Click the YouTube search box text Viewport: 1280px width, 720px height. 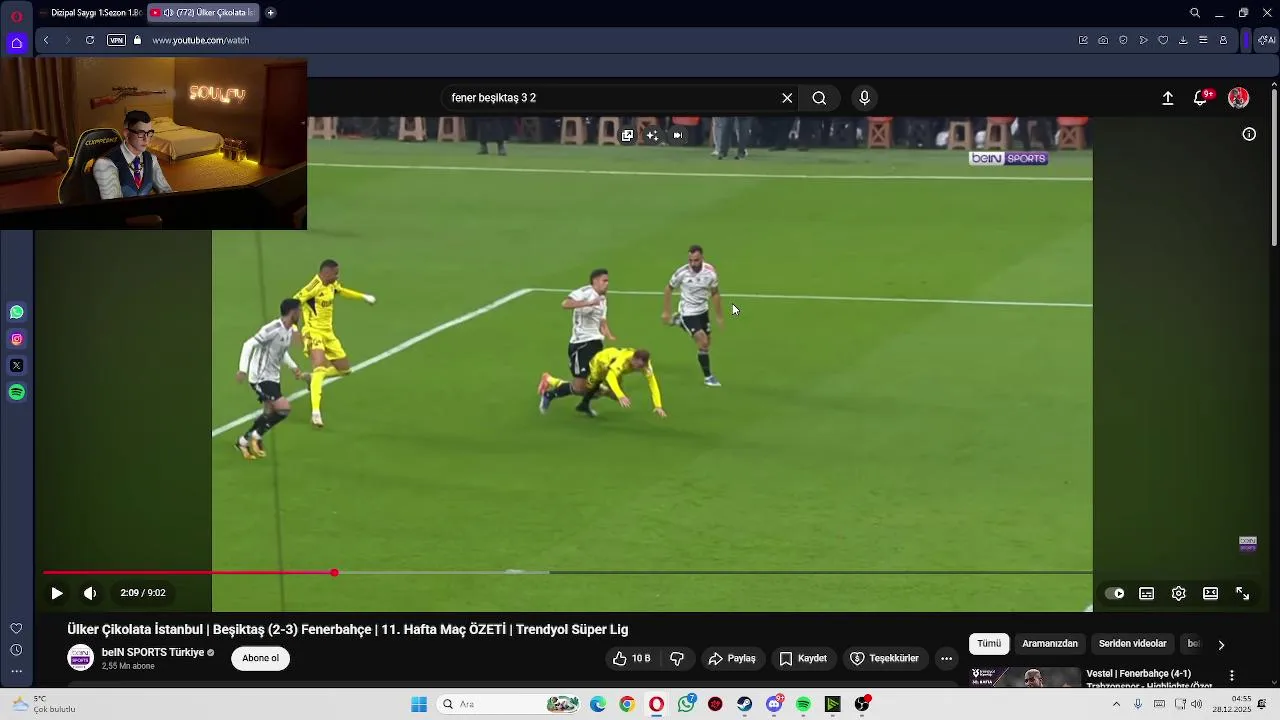[494, 98]
